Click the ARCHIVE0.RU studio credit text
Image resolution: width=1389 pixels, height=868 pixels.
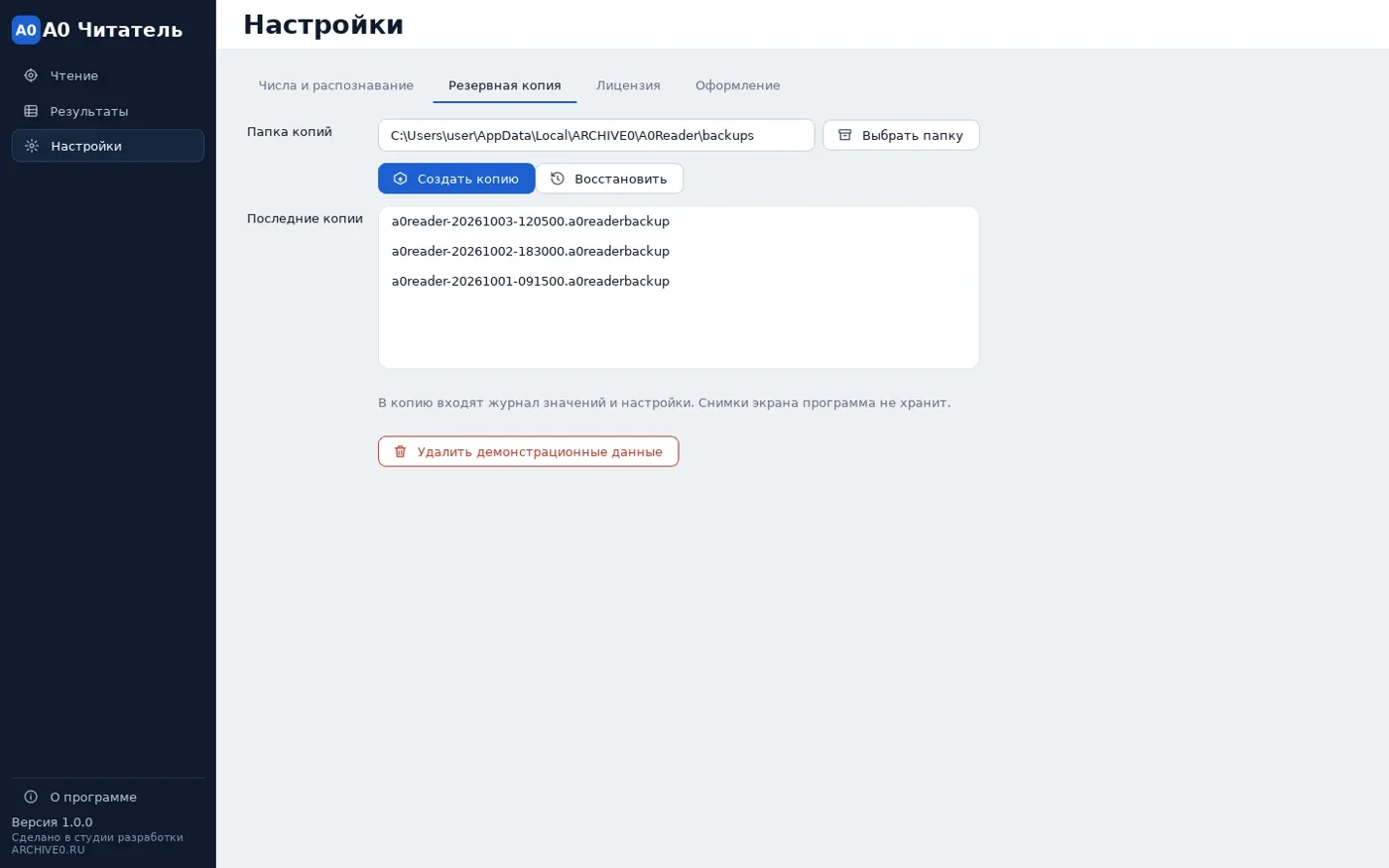pos(97,843)
